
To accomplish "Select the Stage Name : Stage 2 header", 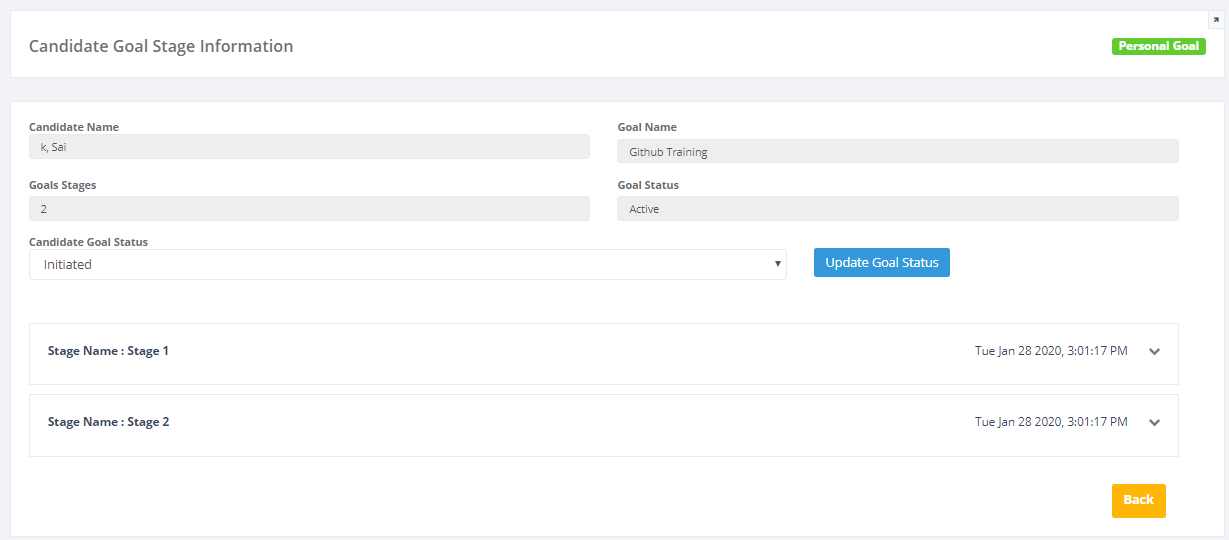I will pos(108,422).
